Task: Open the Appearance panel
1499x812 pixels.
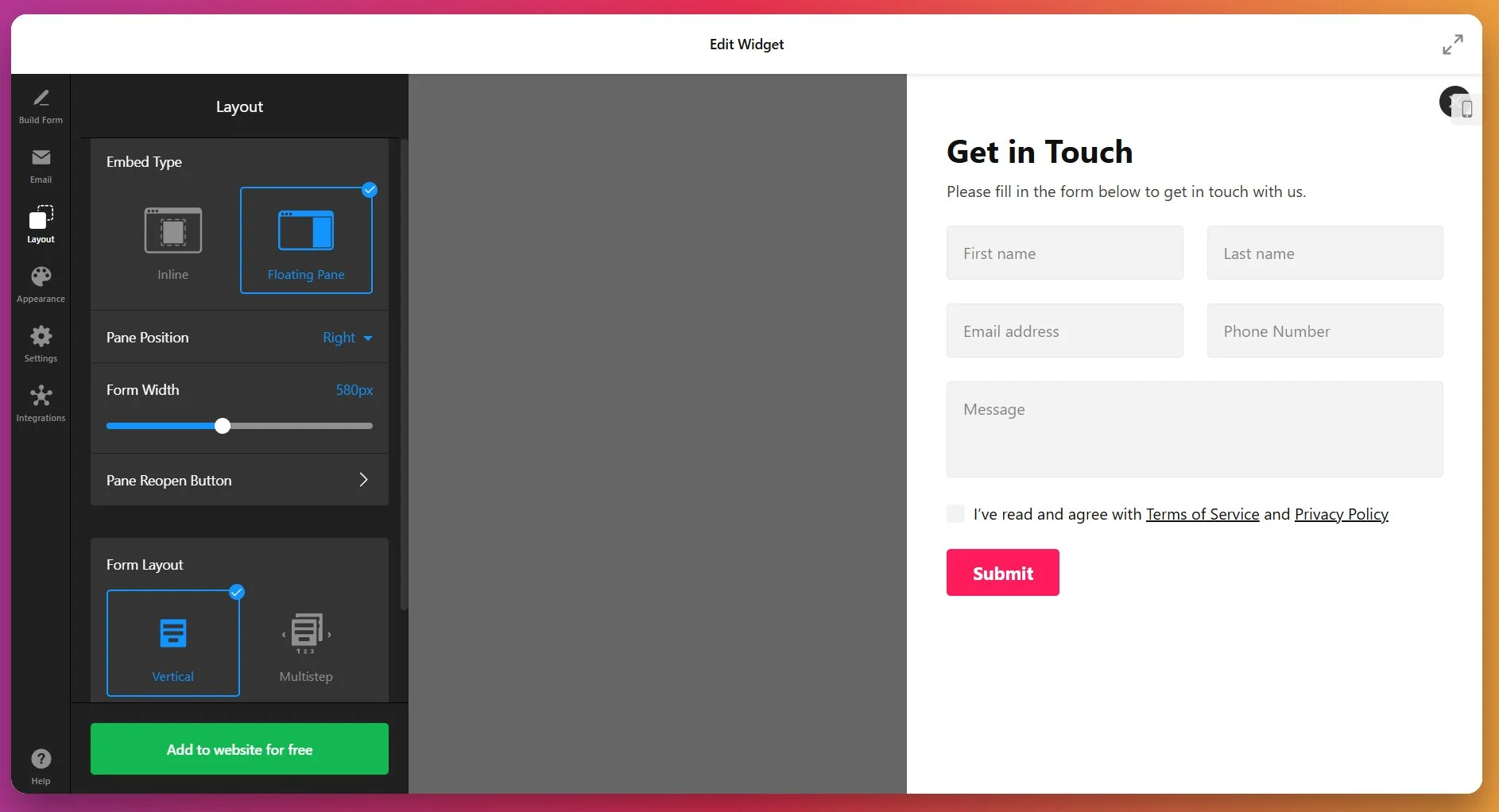Action: pyautogui.click(x=41, y=284)
